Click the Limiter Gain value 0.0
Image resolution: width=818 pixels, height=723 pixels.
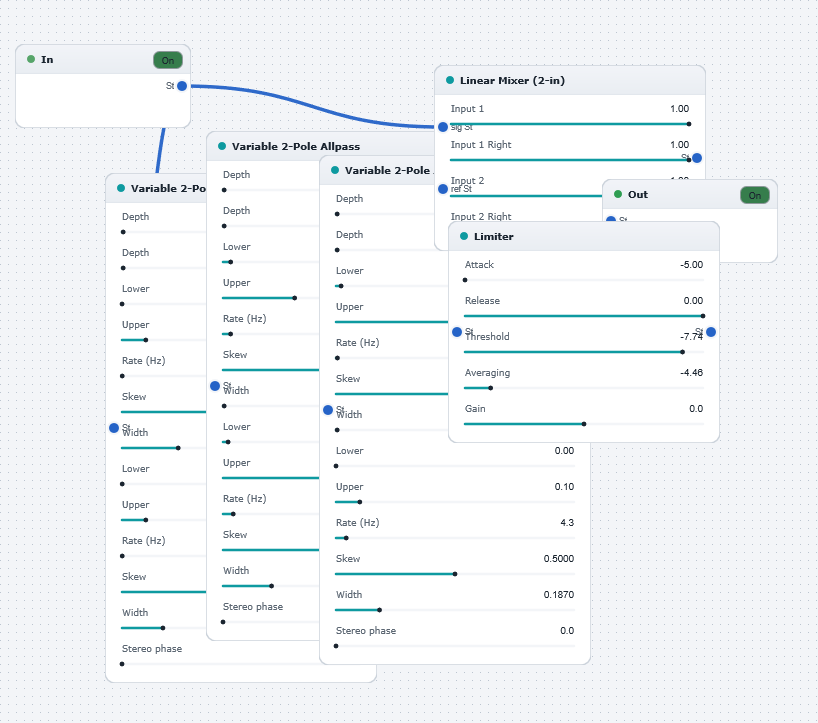click(696, 408)
